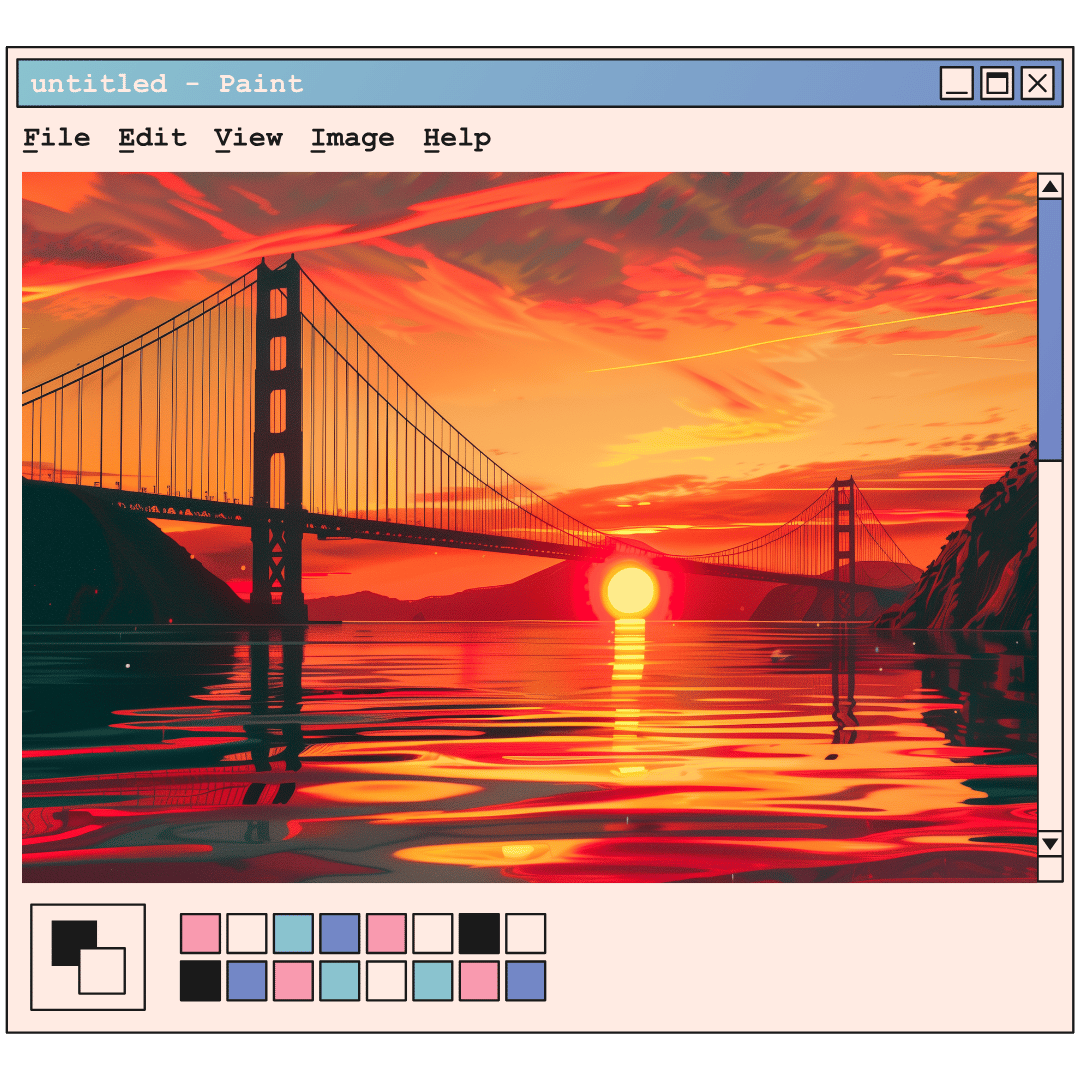Pick the last white swatch ending the top row
The width and height of the screenshot is (1080, 1080).
[526, 933]
